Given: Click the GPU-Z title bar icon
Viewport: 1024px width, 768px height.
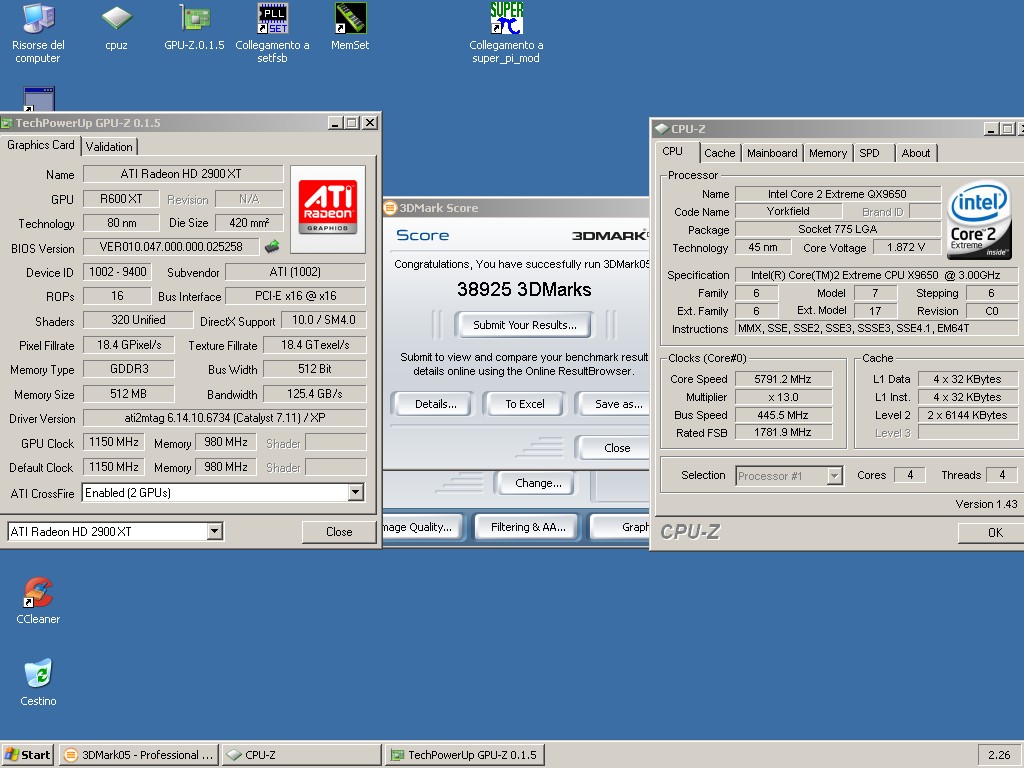Looking at the screenshot, I should pos(7,123).
